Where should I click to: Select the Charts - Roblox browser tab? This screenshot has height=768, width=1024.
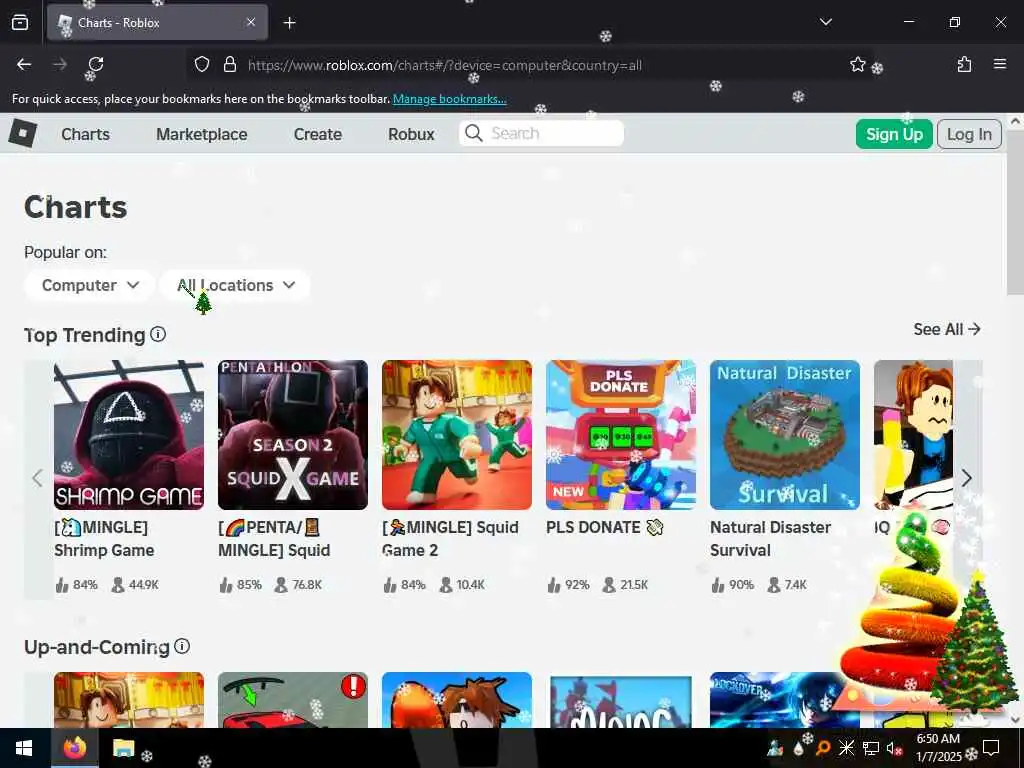tap(157, 23)
